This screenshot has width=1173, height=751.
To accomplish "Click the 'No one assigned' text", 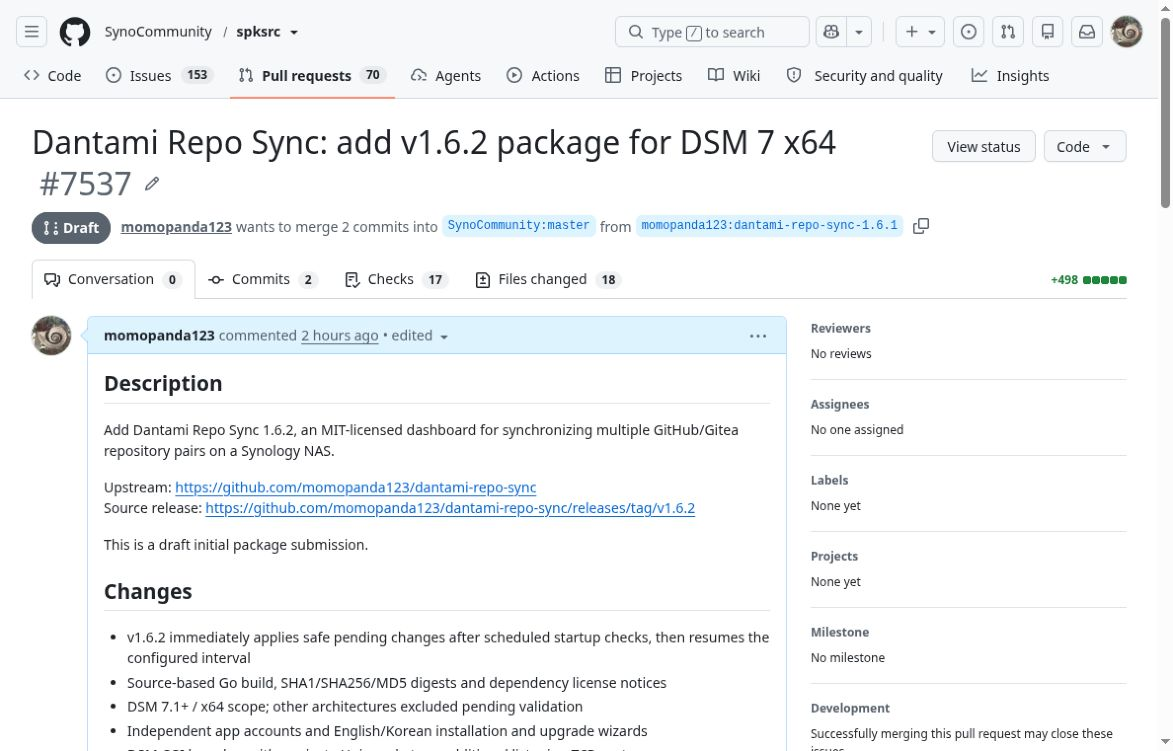I will coord(857,430).
